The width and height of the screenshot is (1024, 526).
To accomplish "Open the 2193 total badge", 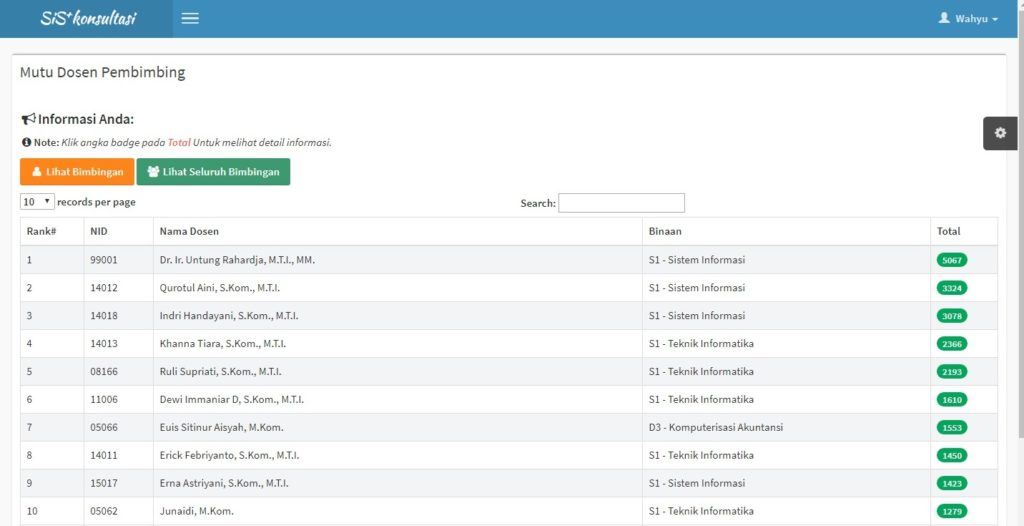I will [952, 372].
